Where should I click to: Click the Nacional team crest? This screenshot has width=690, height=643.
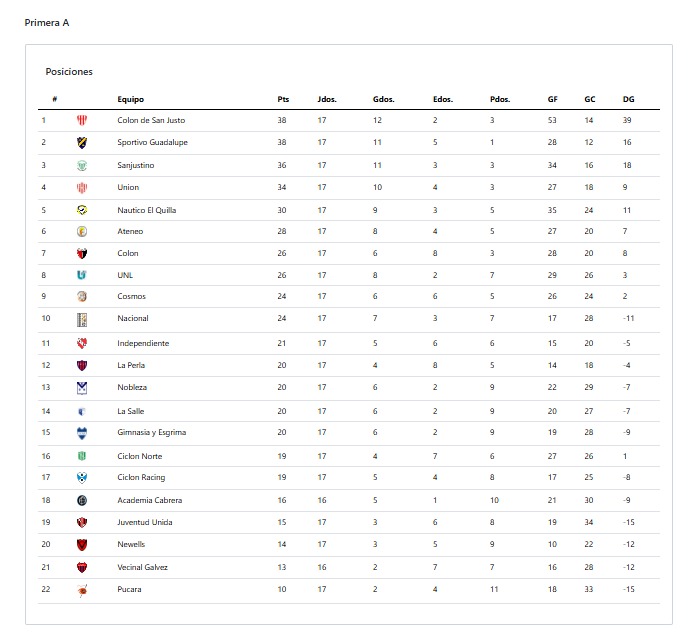click(82, 319)
